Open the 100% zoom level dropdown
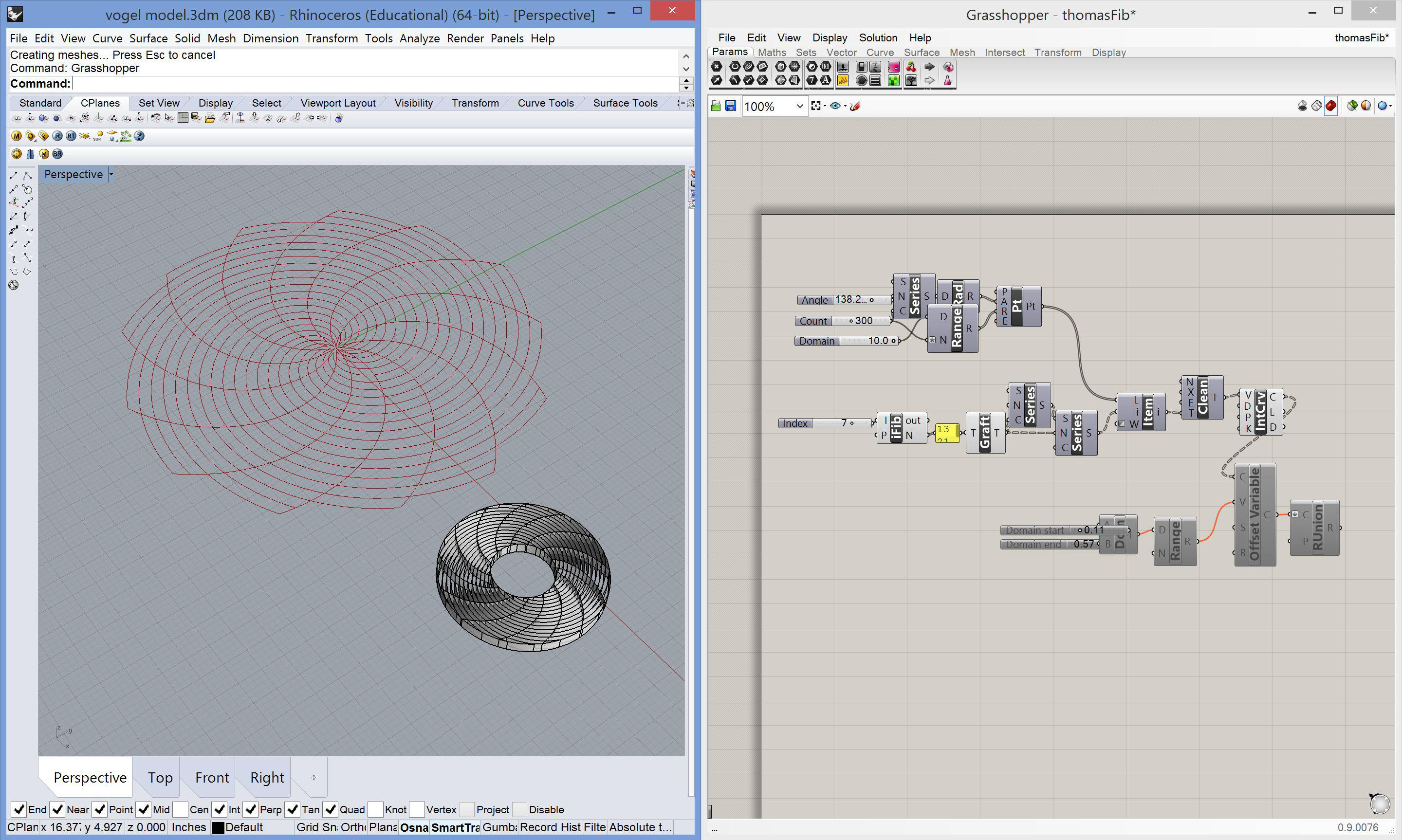Viewport: 1402px width, 840px height. pyautogui.click(x=799, y=107)
